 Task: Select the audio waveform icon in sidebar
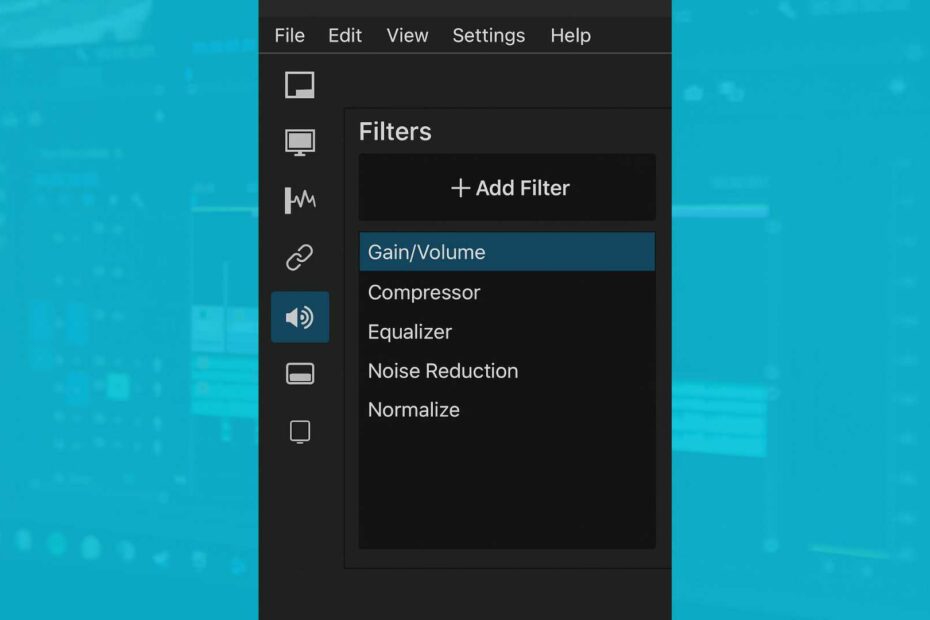pos(300,200)
